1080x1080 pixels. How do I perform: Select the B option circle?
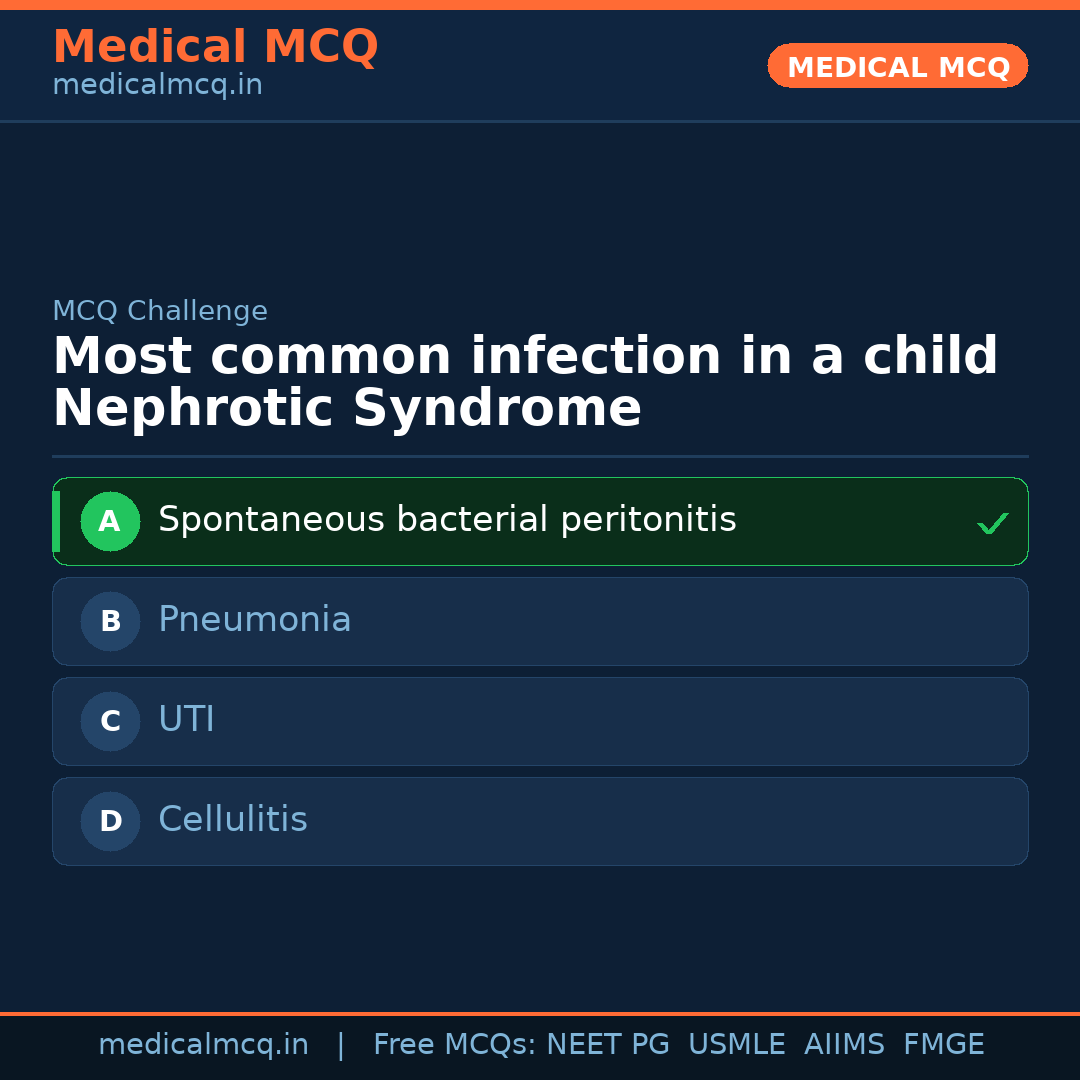coord(110,621)
